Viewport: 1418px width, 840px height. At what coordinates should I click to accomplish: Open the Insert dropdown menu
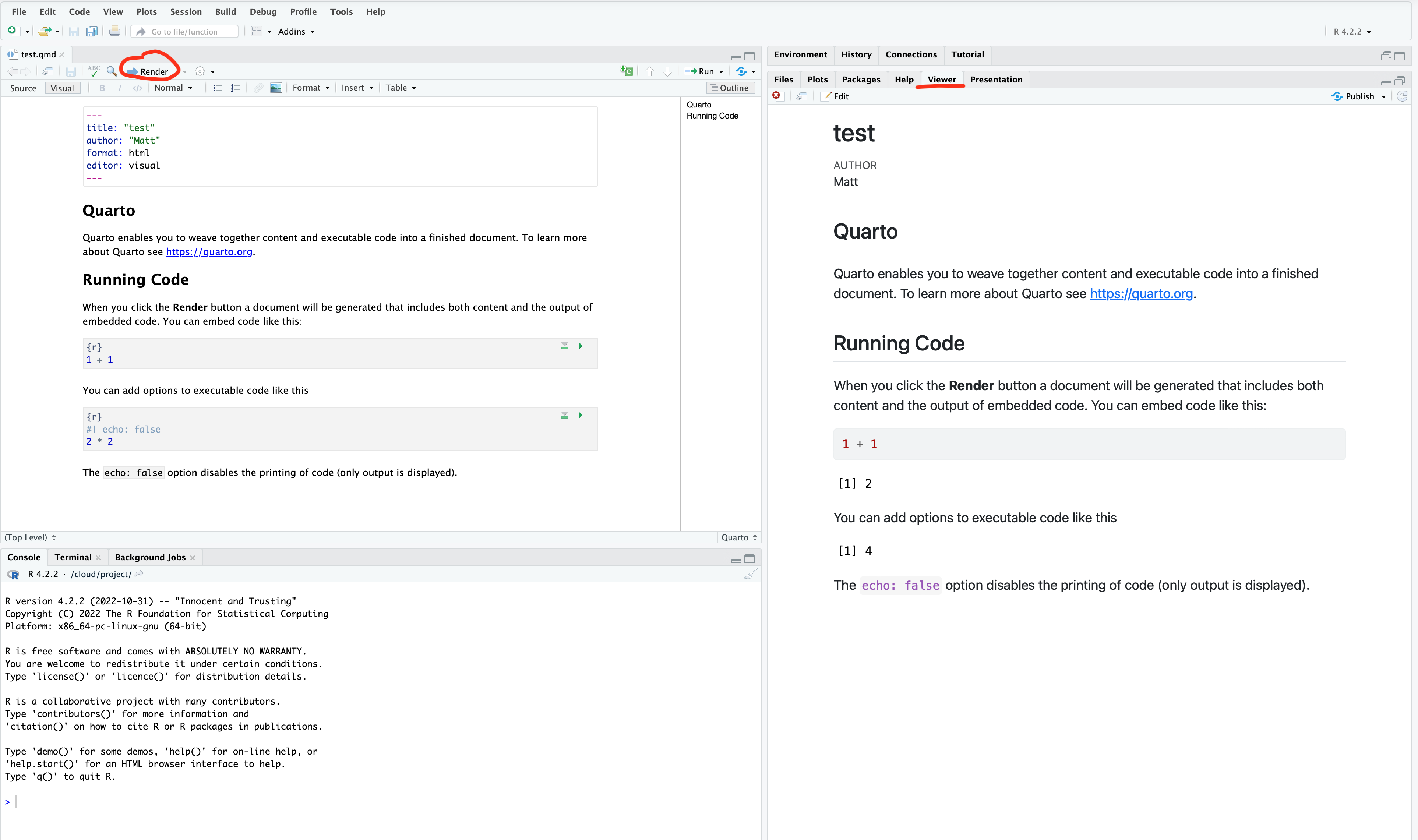point(357,88)
